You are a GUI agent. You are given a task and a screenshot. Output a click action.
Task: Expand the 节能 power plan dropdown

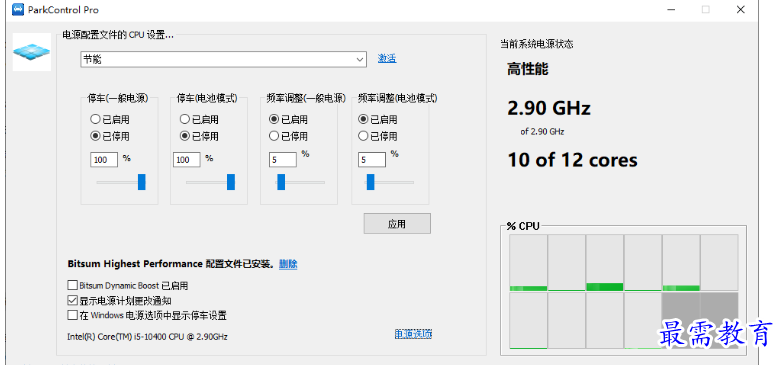click(360, 59)
